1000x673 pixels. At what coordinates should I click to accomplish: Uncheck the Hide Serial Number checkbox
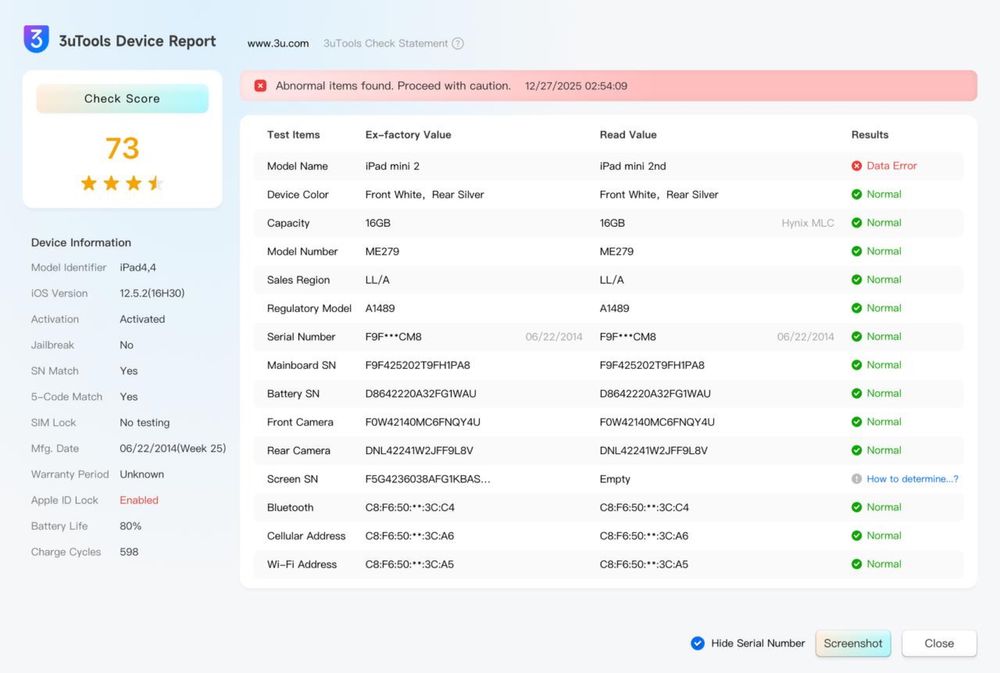point(698,643)
